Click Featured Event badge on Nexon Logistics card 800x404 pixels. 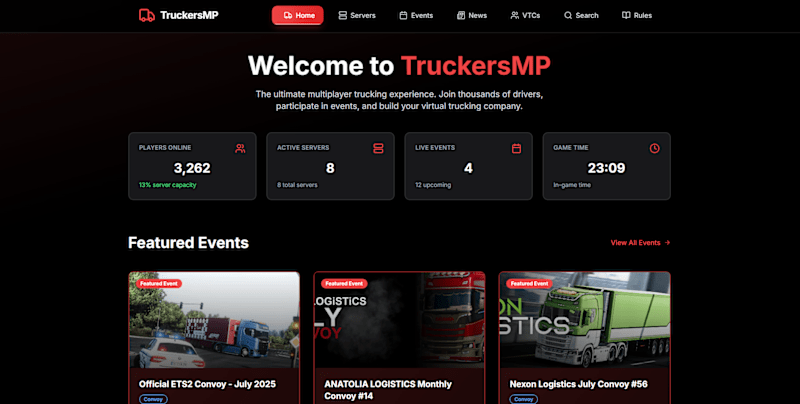(x=529, y=283)
